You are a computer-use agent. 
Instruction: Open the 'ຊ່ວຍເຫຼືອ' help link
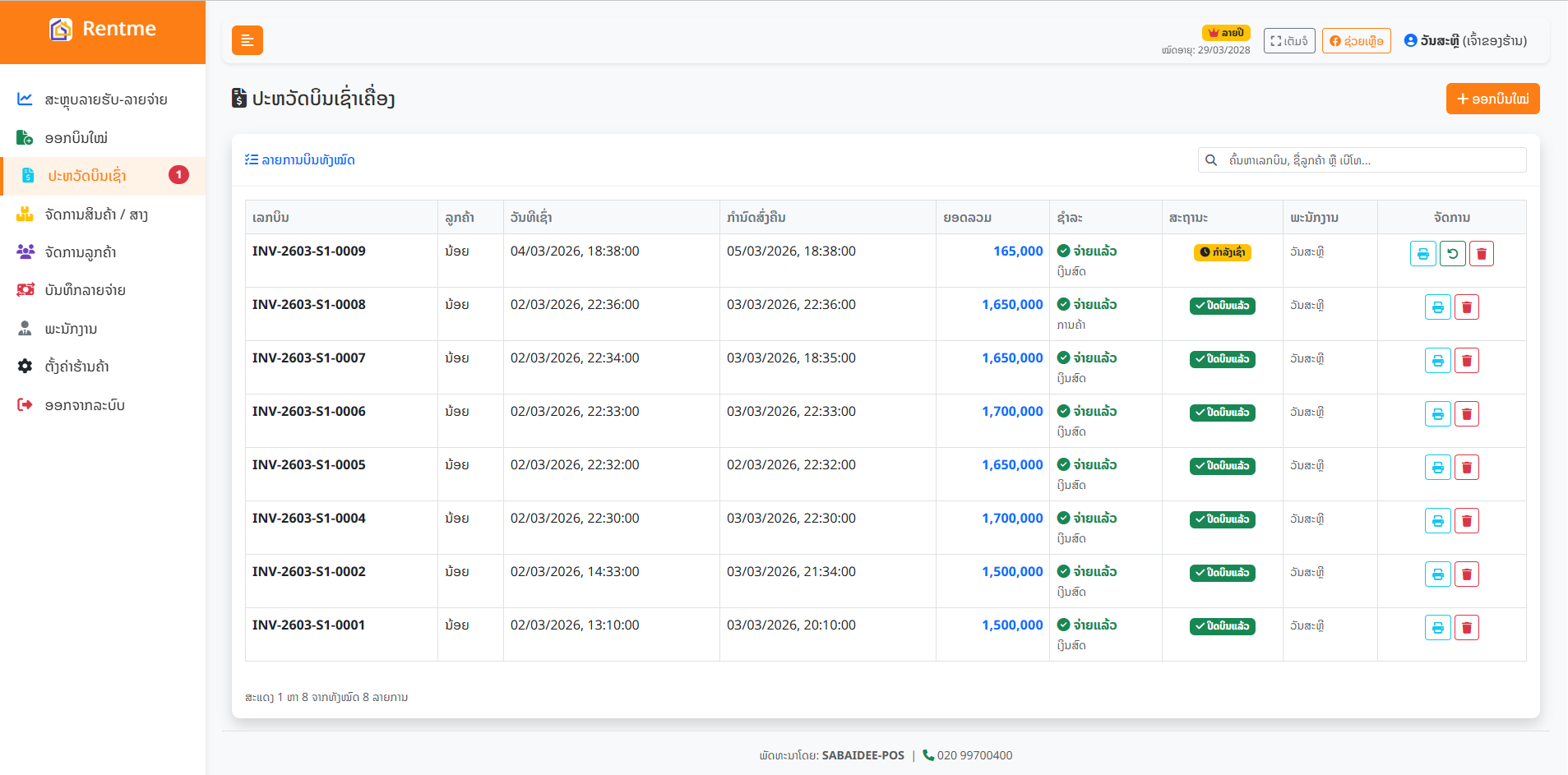[1356, 41]
